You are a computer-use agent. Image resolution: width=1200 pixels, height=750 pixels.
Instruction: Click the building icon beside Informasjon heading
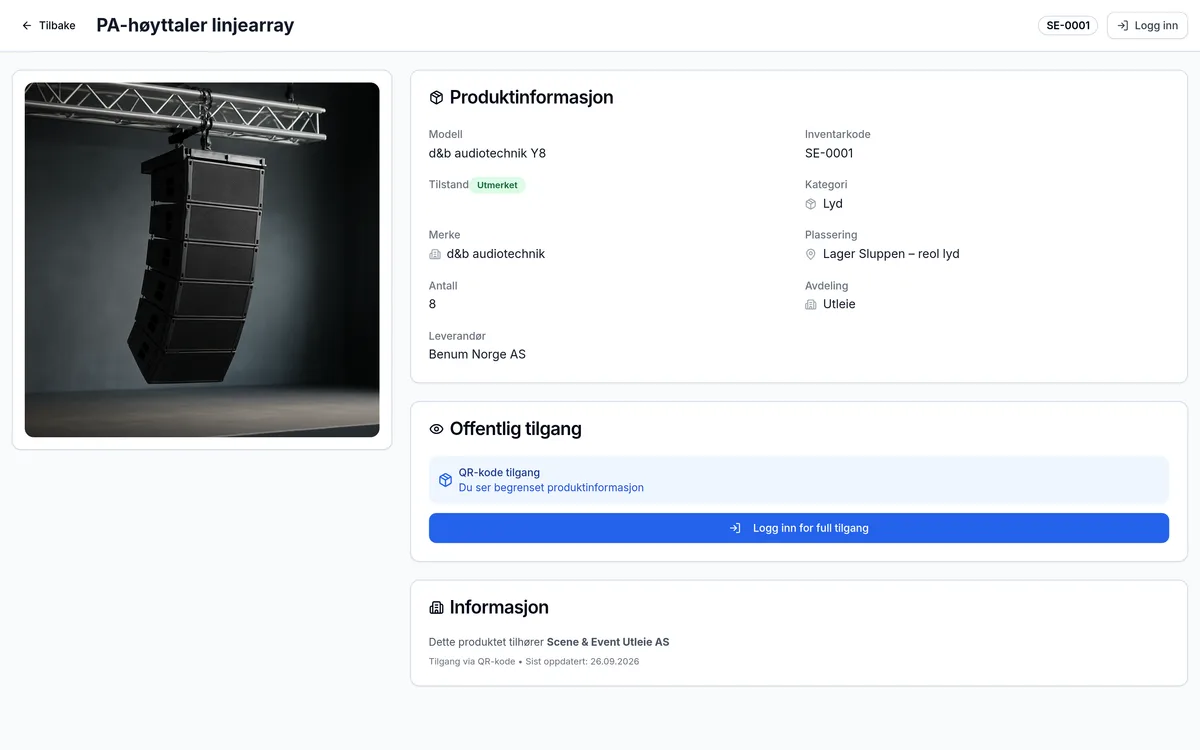[x=436, y=608]
